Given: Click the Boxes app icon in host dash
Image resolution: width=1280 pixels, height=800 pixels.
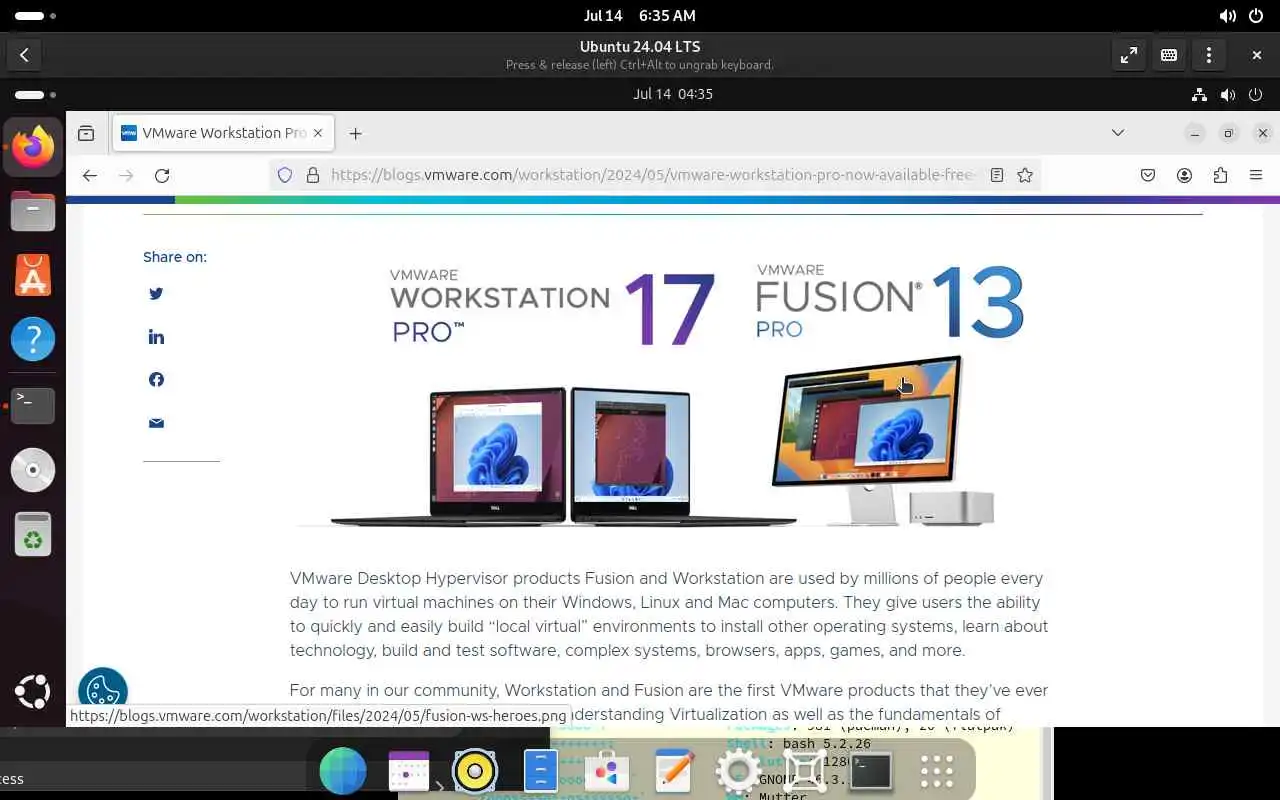Looking at the screenshot, I should coord(805,771).
